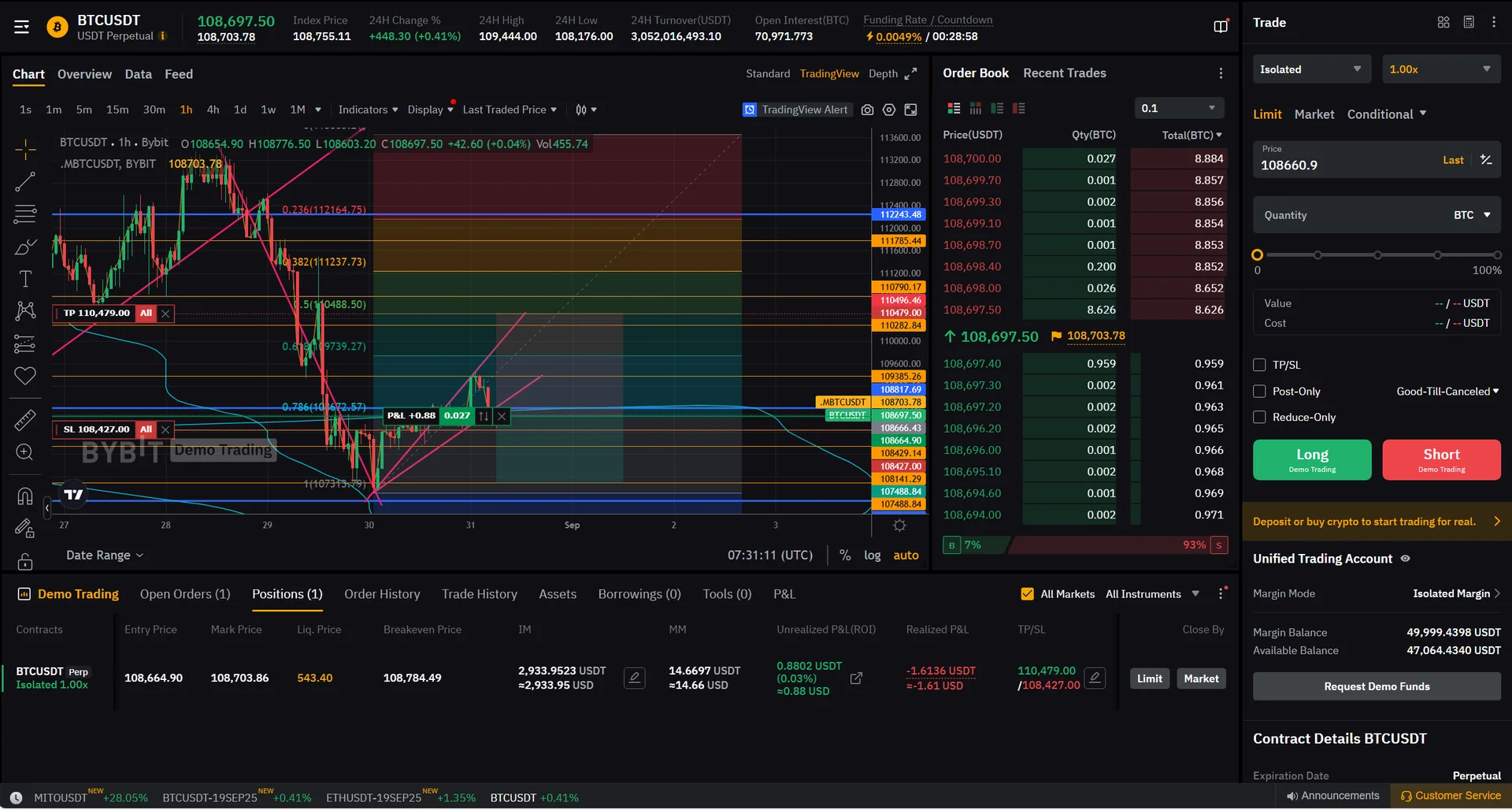Click the page layout switch icon
Screen dimensions: 1512x810
click(1221, 27)
